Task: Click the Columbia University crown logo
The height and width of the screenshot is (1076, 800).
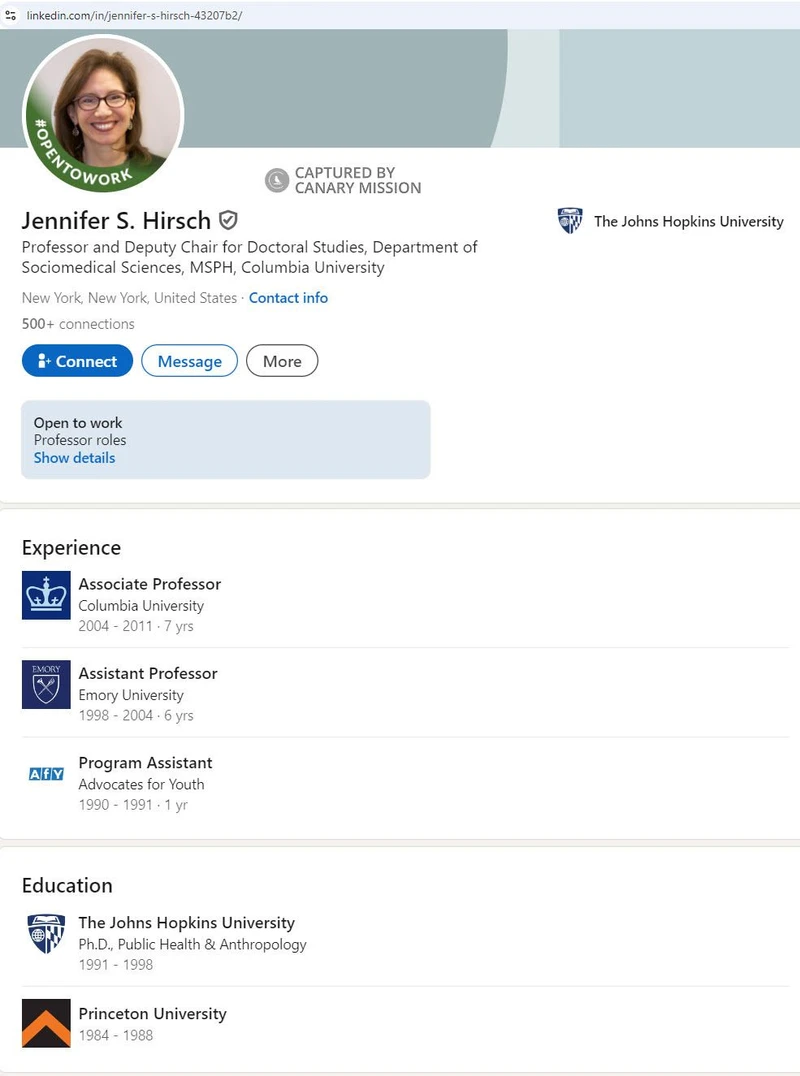Action: [45, 594]
